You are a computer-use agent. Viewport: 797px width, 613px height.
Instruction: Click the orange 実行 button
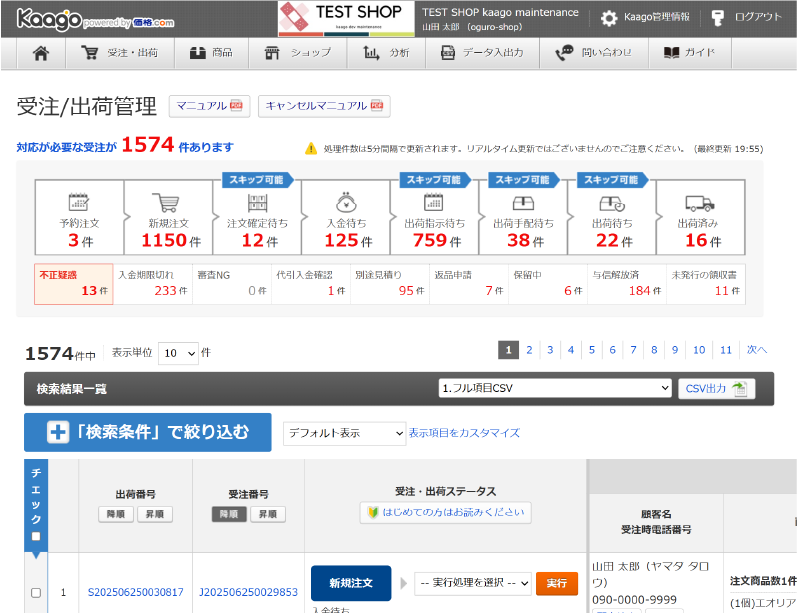pos(557,583)
